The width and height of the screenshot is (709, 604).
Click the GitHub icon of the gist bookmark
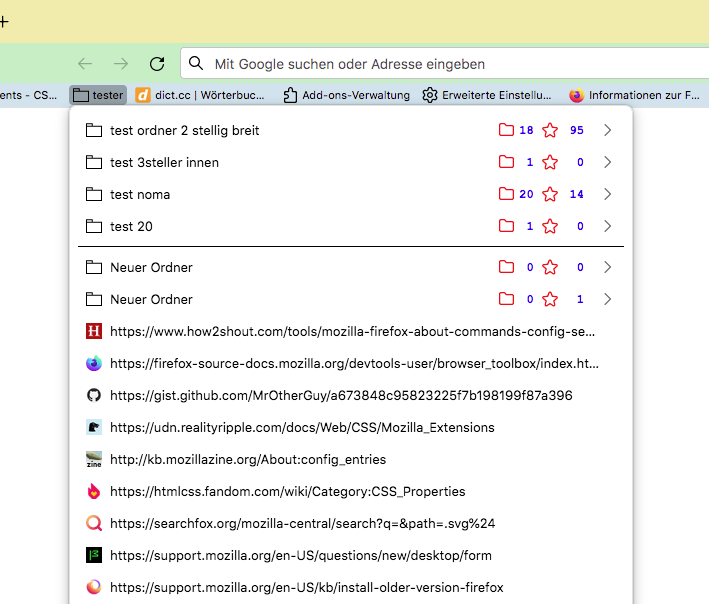pyautogui.click(x=94, y=395)
